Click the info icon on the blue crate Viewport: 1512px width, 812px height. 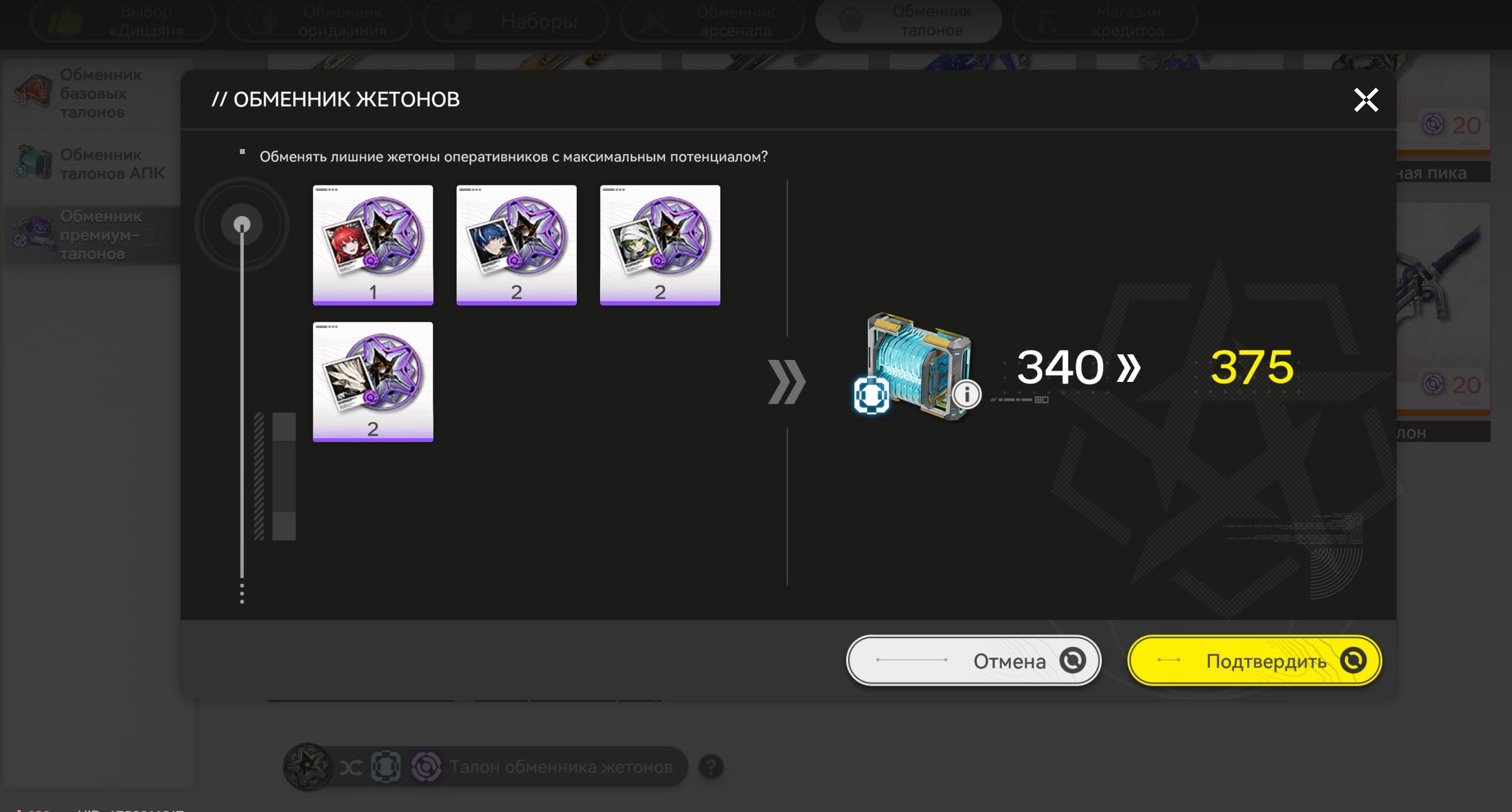click(x=966, y=394)
